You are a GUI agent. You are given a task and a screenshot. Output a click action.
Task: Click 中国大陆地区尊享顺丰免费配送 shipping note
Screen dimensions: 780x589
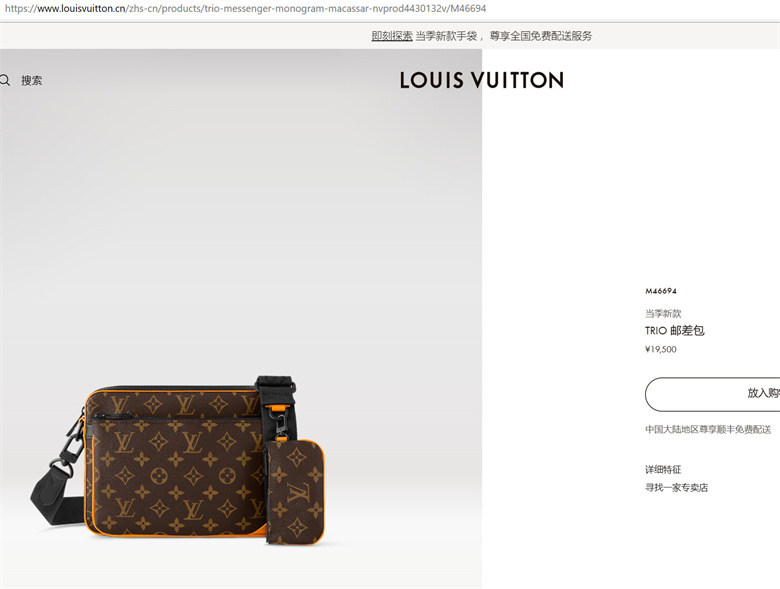pos(708,429)
